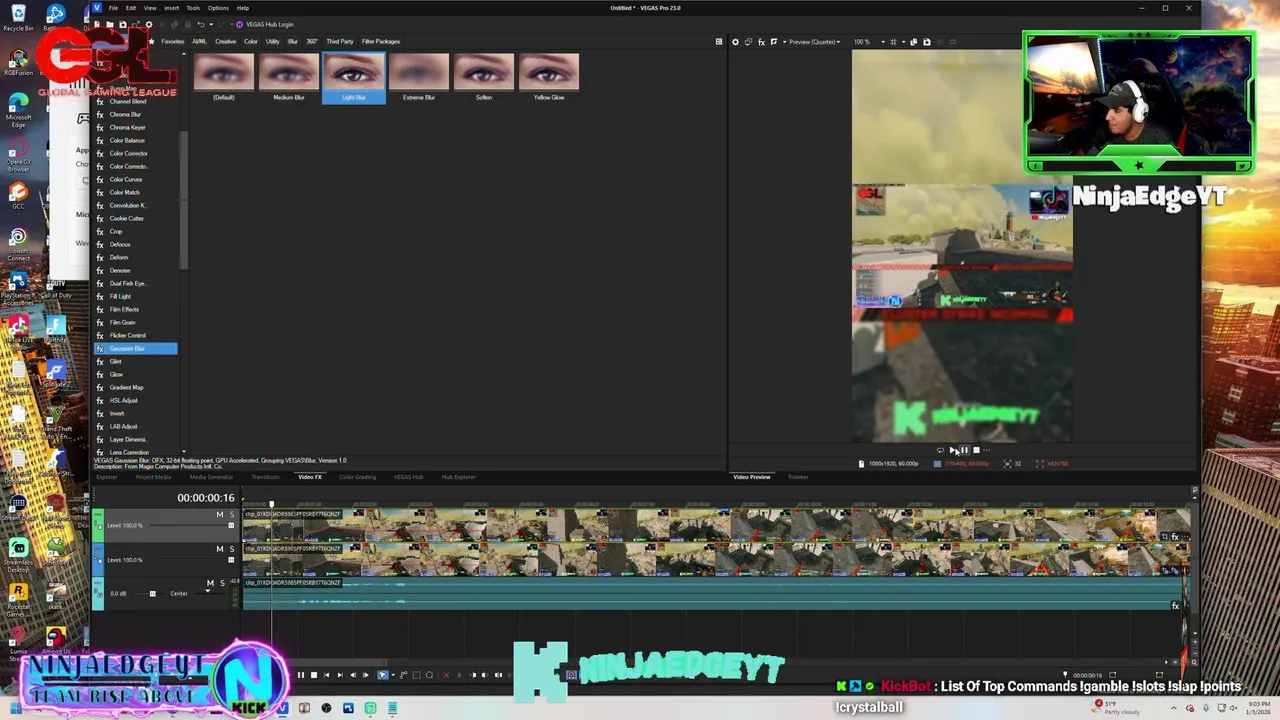Select the Zoom Edit tool magnifier
The height and width of the screenshot is (720, 1280).
(429, 675)
